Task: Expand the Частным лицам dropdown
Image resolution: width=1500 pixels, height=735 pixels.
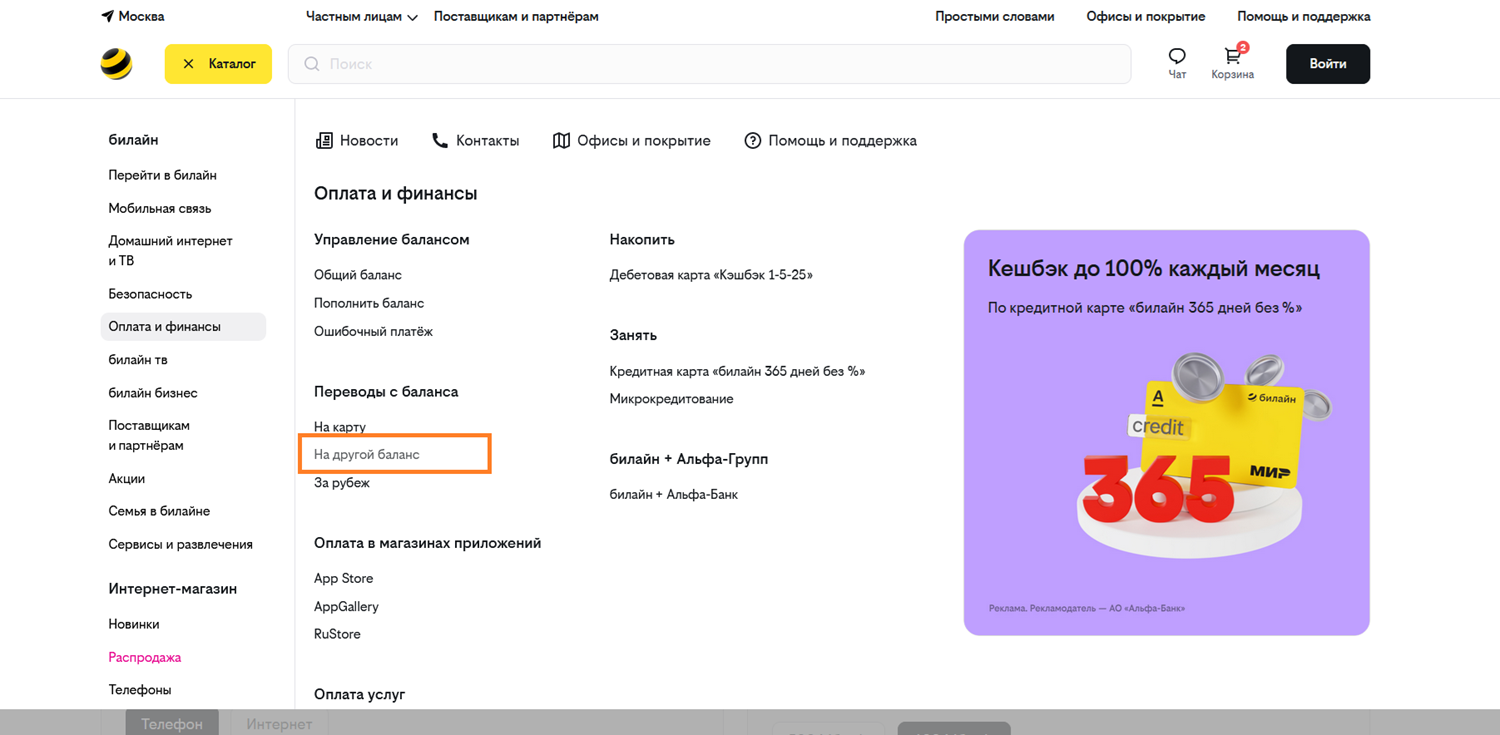Action: click(x=362, y=17)
